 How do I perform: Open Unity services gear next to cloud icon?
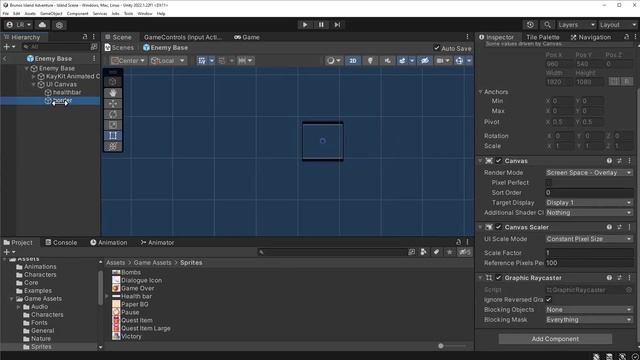tap(59, 25)
